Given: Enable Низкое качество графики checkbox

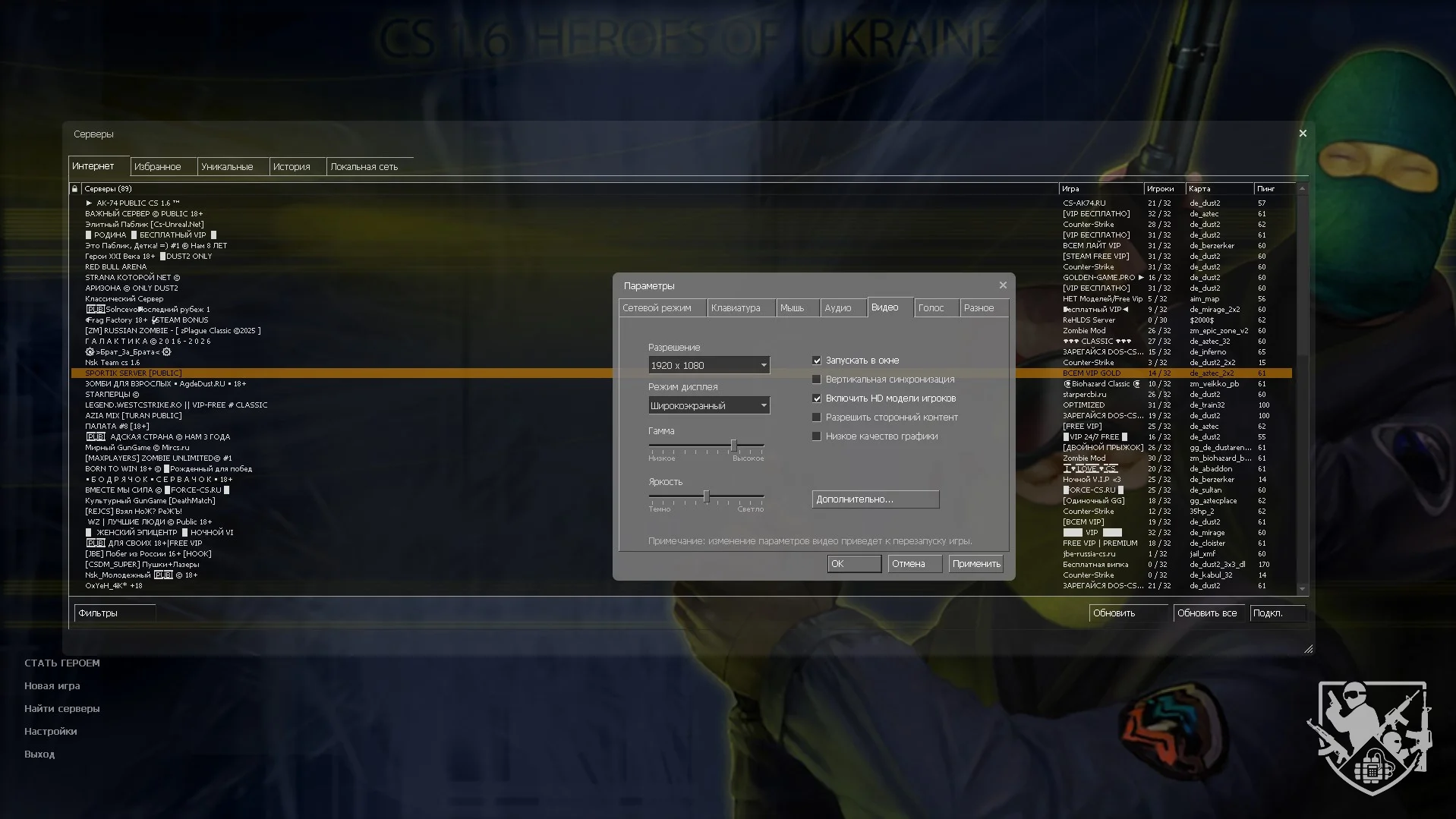Looking at the screenshot, I should [x=817, y=436].
